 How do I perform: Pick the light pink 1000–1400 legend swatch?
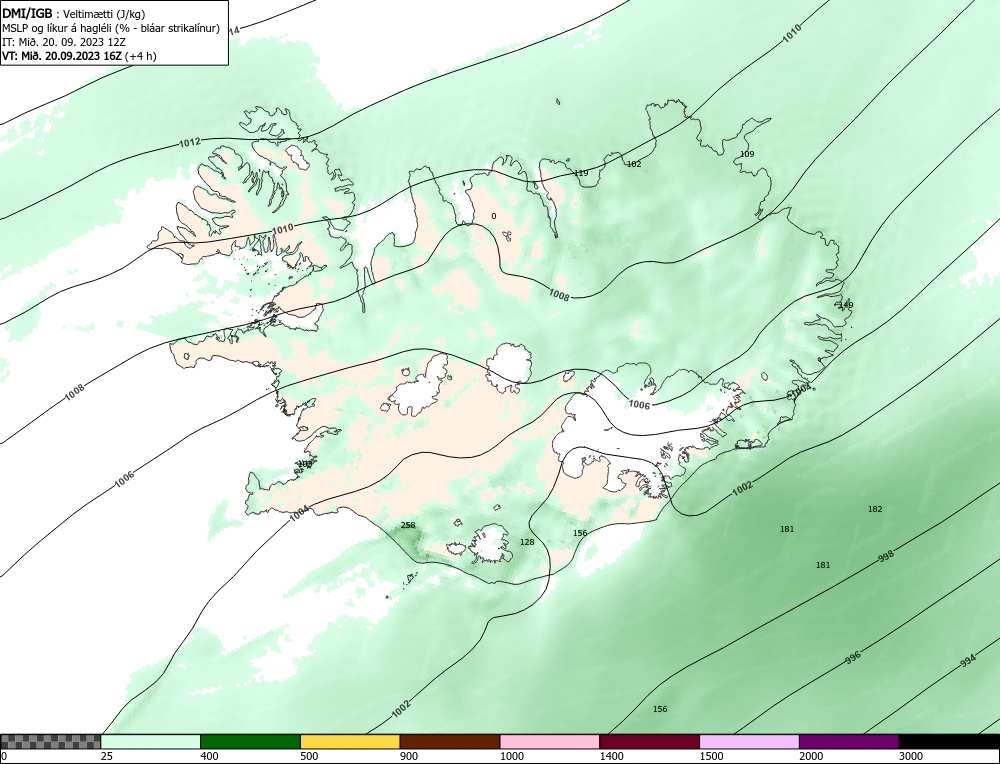(550, 741)
